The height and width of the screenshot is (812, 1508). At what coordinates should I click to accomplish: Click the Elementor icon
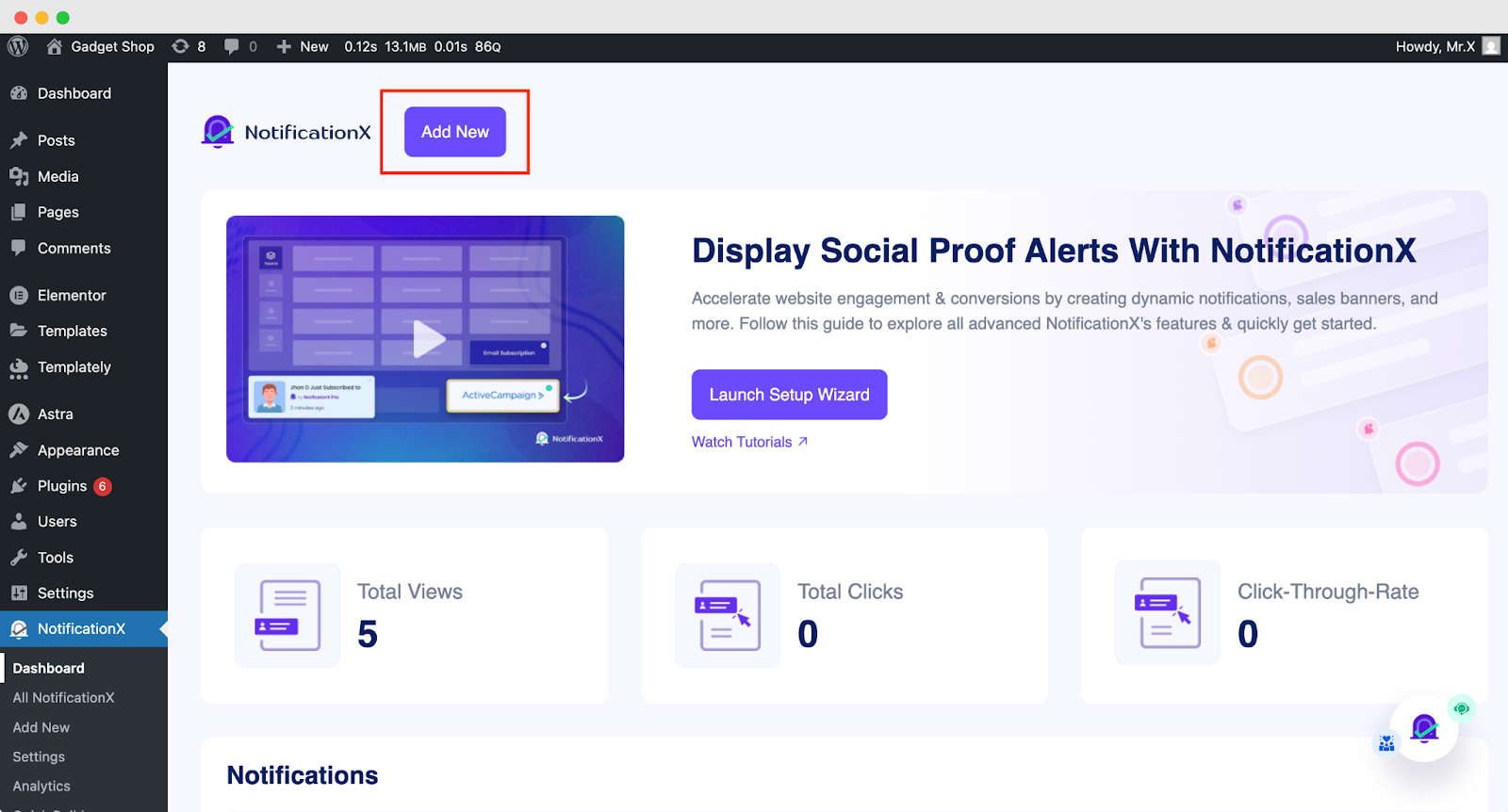tap(19, 295)
